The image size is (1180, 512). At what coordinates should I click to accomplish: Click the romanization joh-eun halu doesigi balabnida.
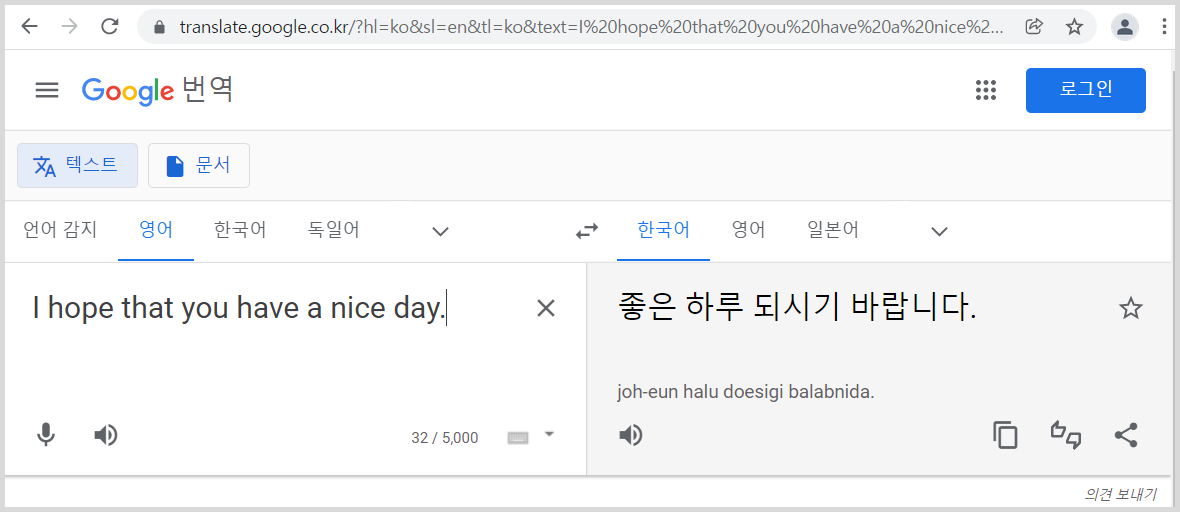coord(746,392)
